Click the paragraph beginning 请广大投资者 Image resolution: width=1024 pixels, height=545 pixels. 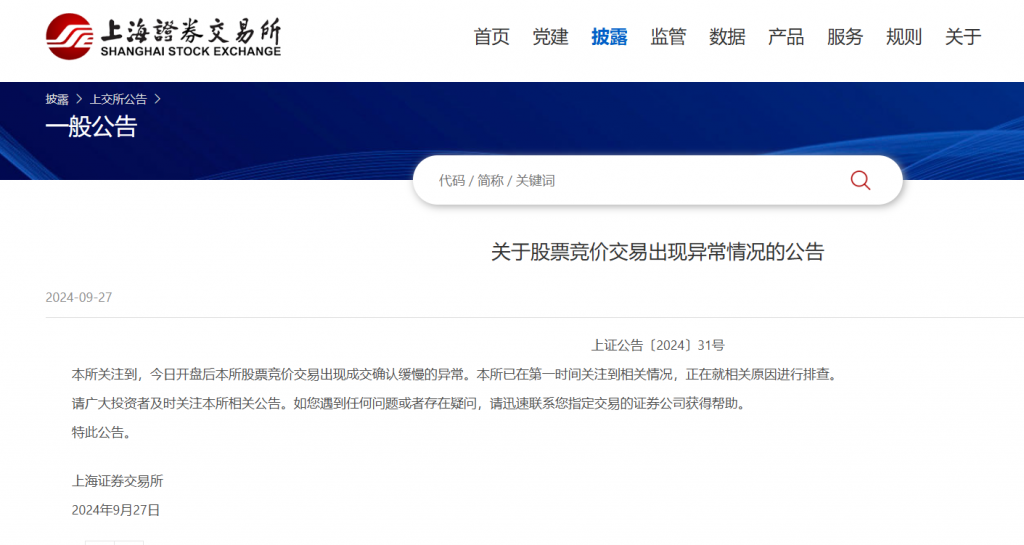click(x=409, y=403)
